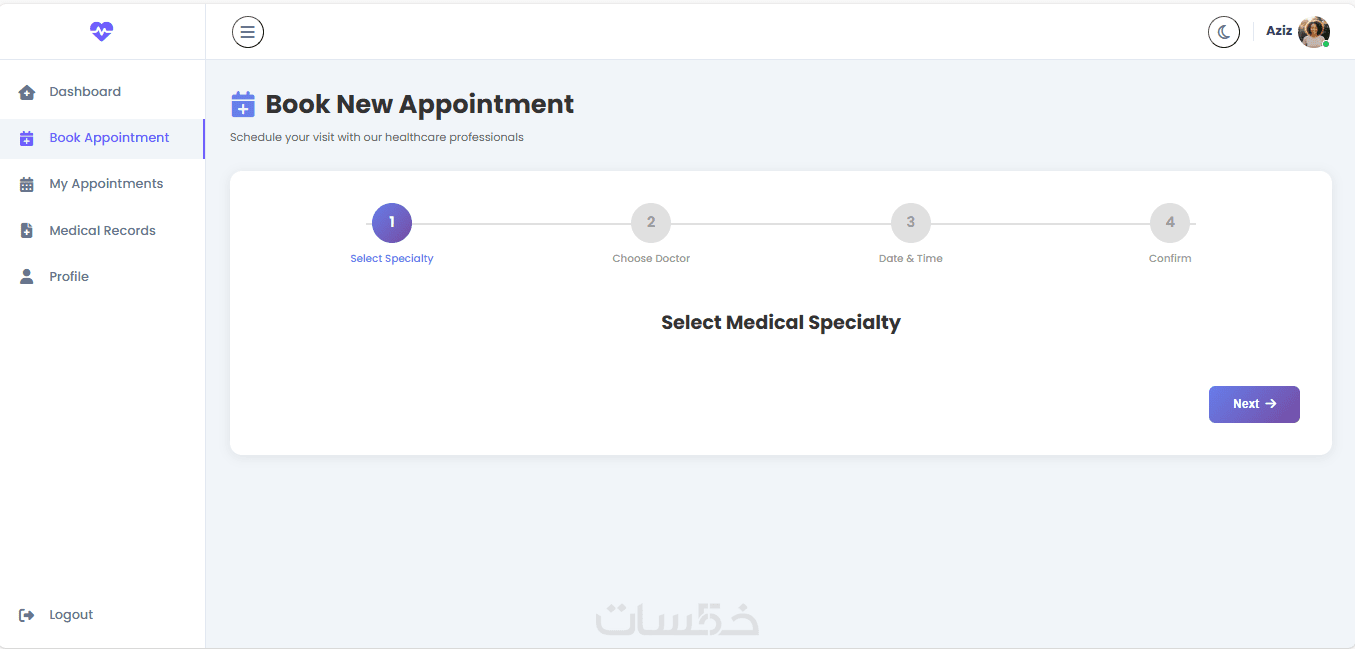Click the Book Appointment calendar-plus sidebar icon
Image resolution: width=1355 pixels, height=649 pixels.
coord(27,139)
